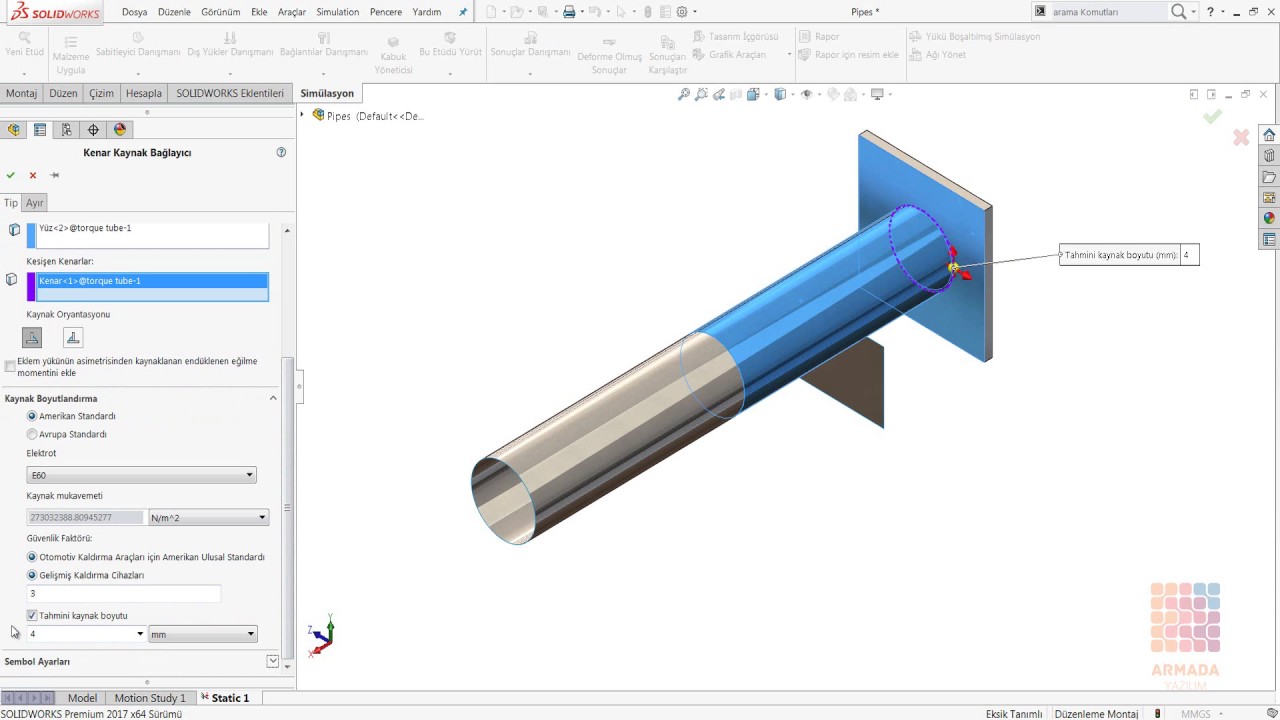Click Zoom to Fit magnifier icon
1280x720 pixels.
pyautogui.click(x=684, y=94)
